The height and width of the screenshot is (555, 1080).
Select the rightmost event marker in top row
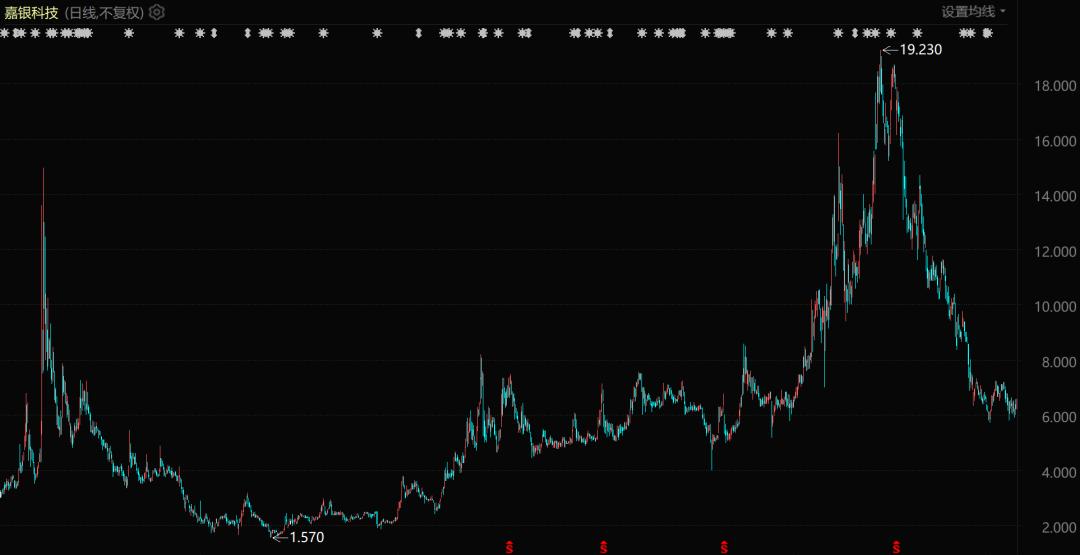pos(987,33)
